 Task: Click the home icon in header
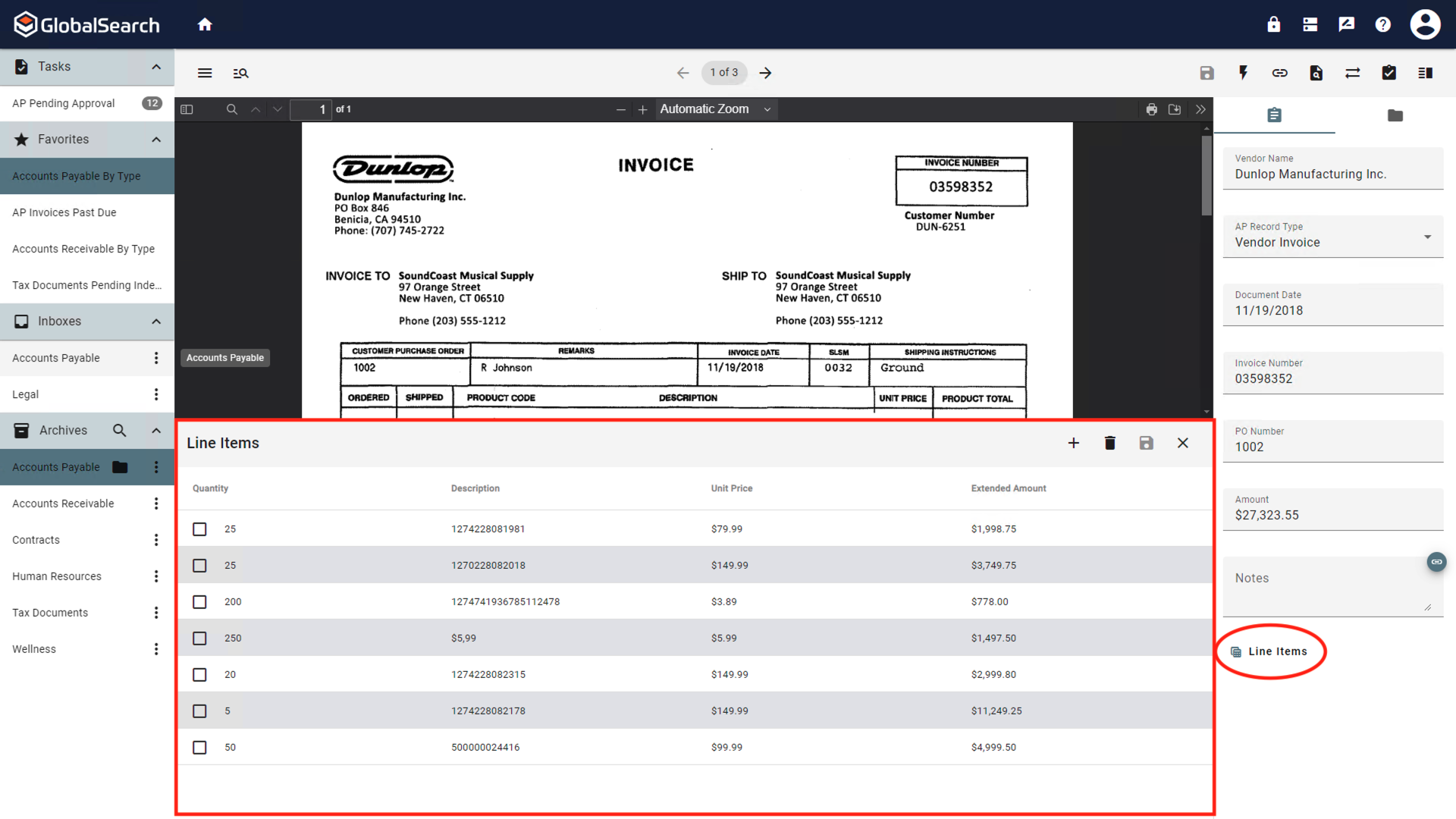[205, 24]
